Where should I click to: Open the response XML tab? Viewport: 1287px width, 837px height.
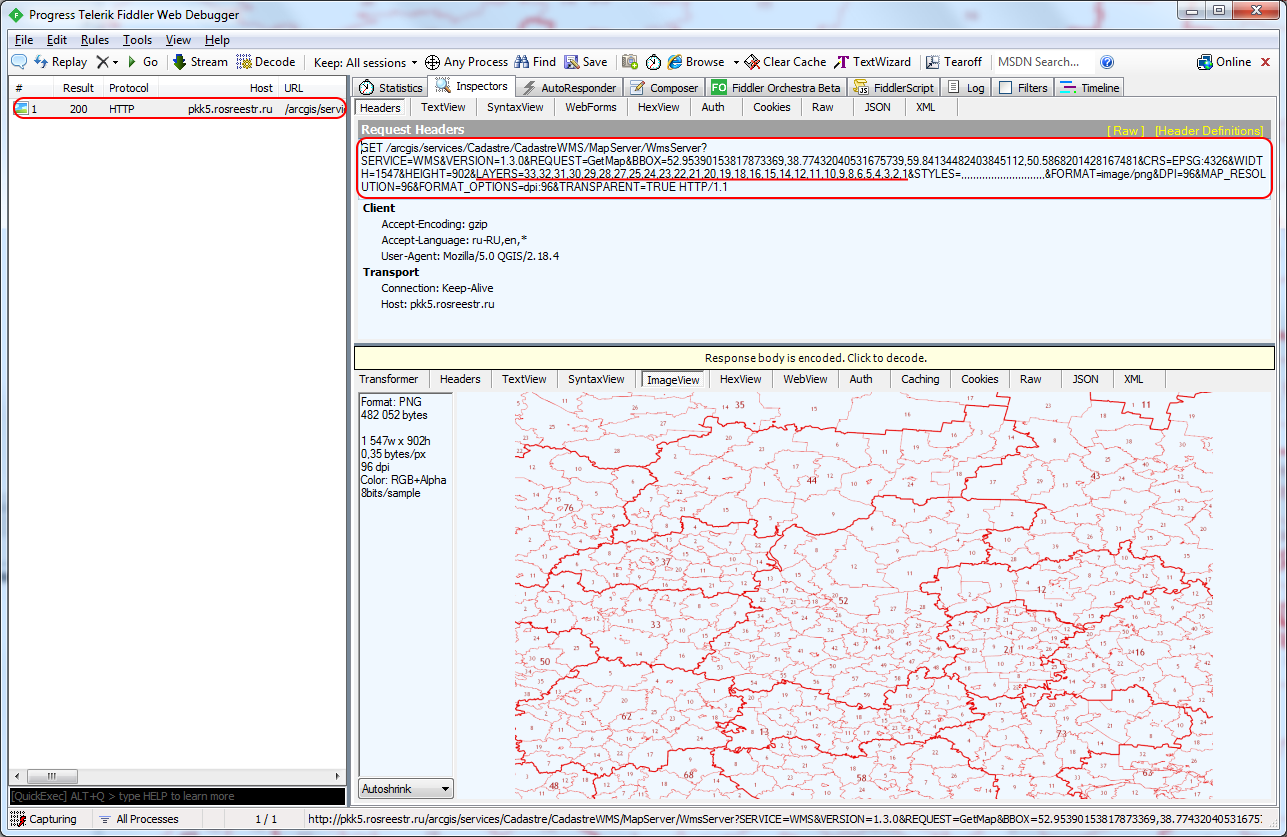pos(1133,379)
